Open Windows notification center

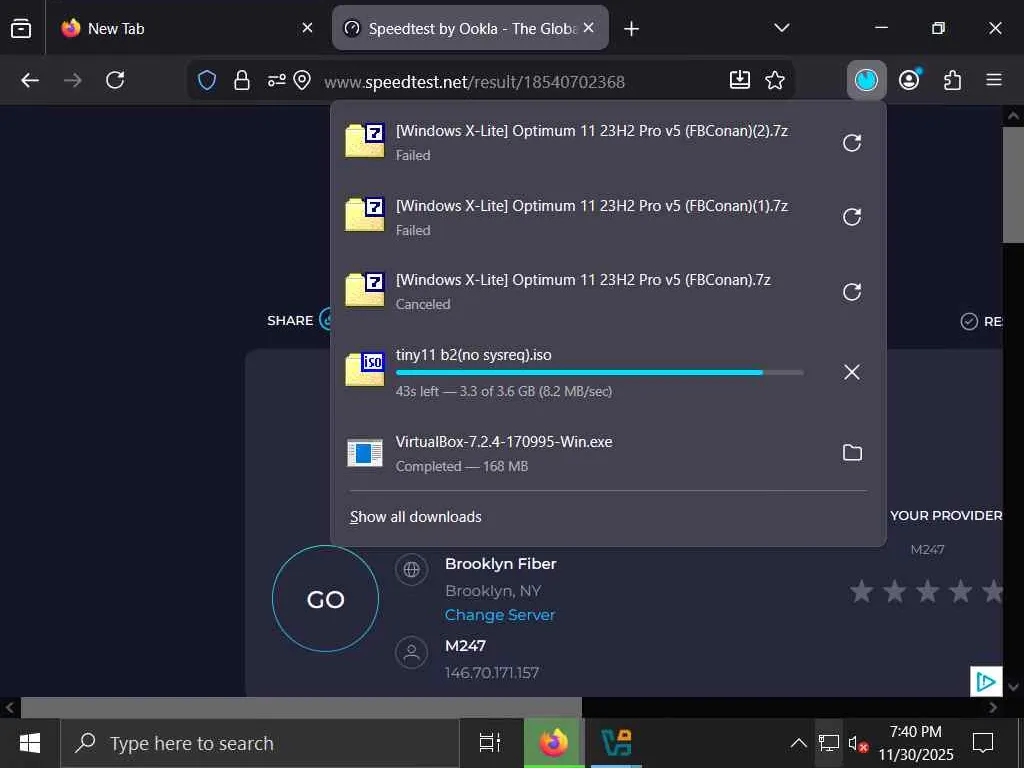point(983,743)
